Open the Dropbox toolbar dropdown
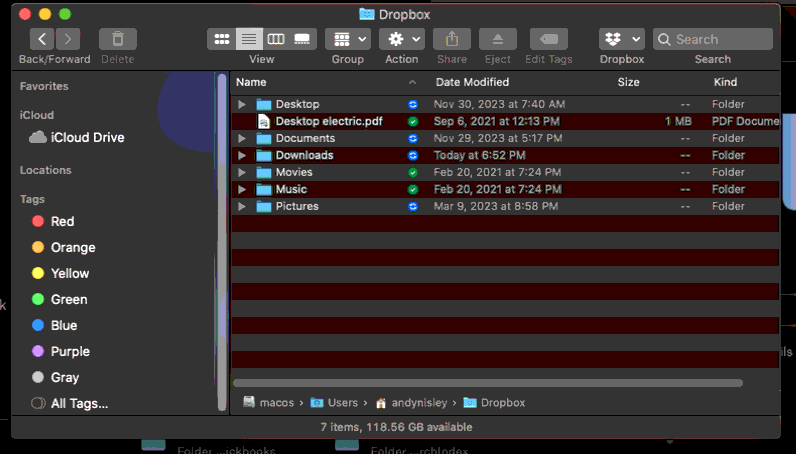This screenshot has height=454, width=796. [x=622, y=39]
